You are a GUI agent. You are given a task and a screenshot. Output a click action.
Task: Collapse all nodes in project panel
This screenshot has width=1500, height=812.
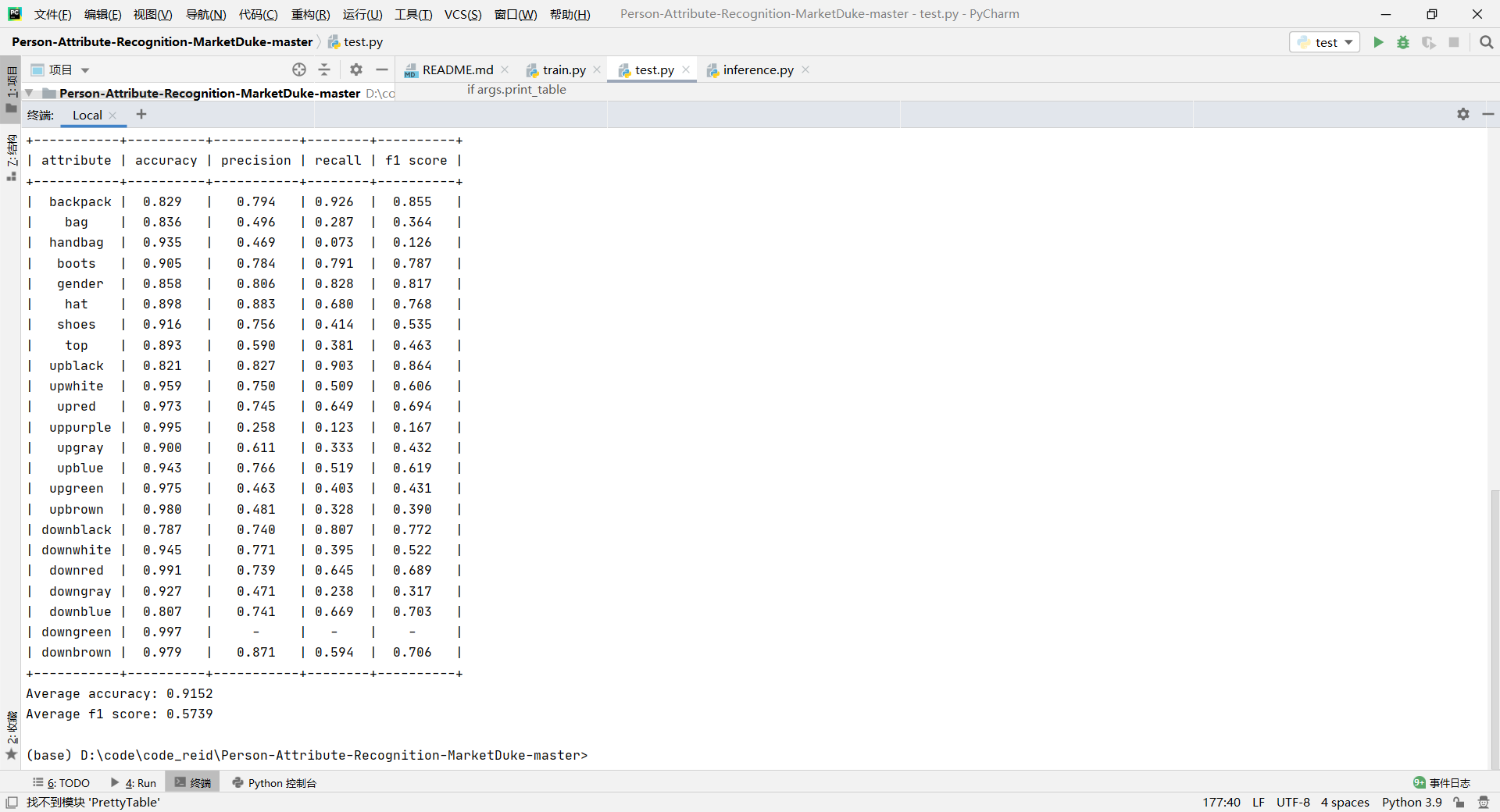tap(324, 69)
